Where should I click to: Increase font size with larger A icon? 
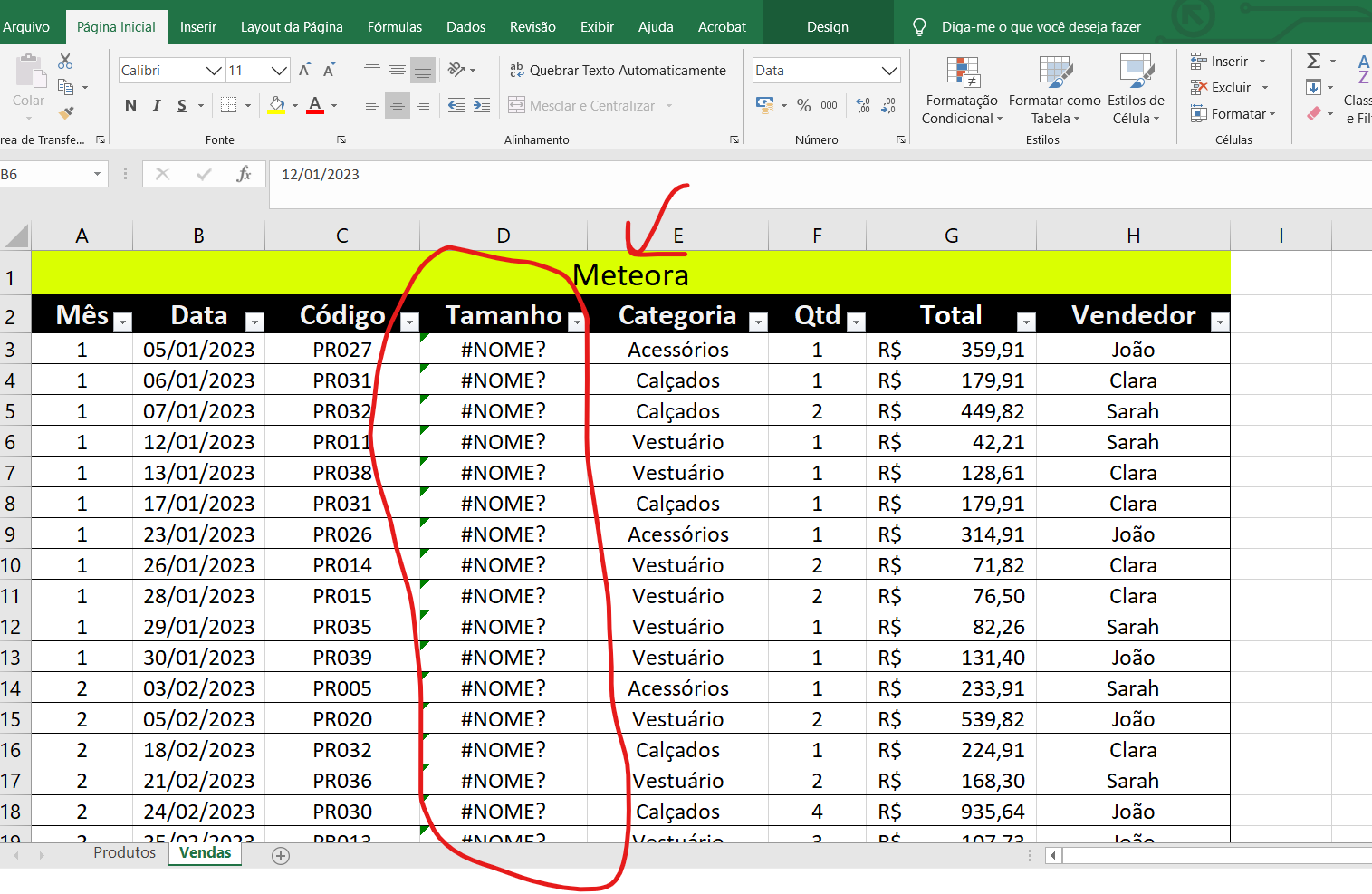coord(305,70)
